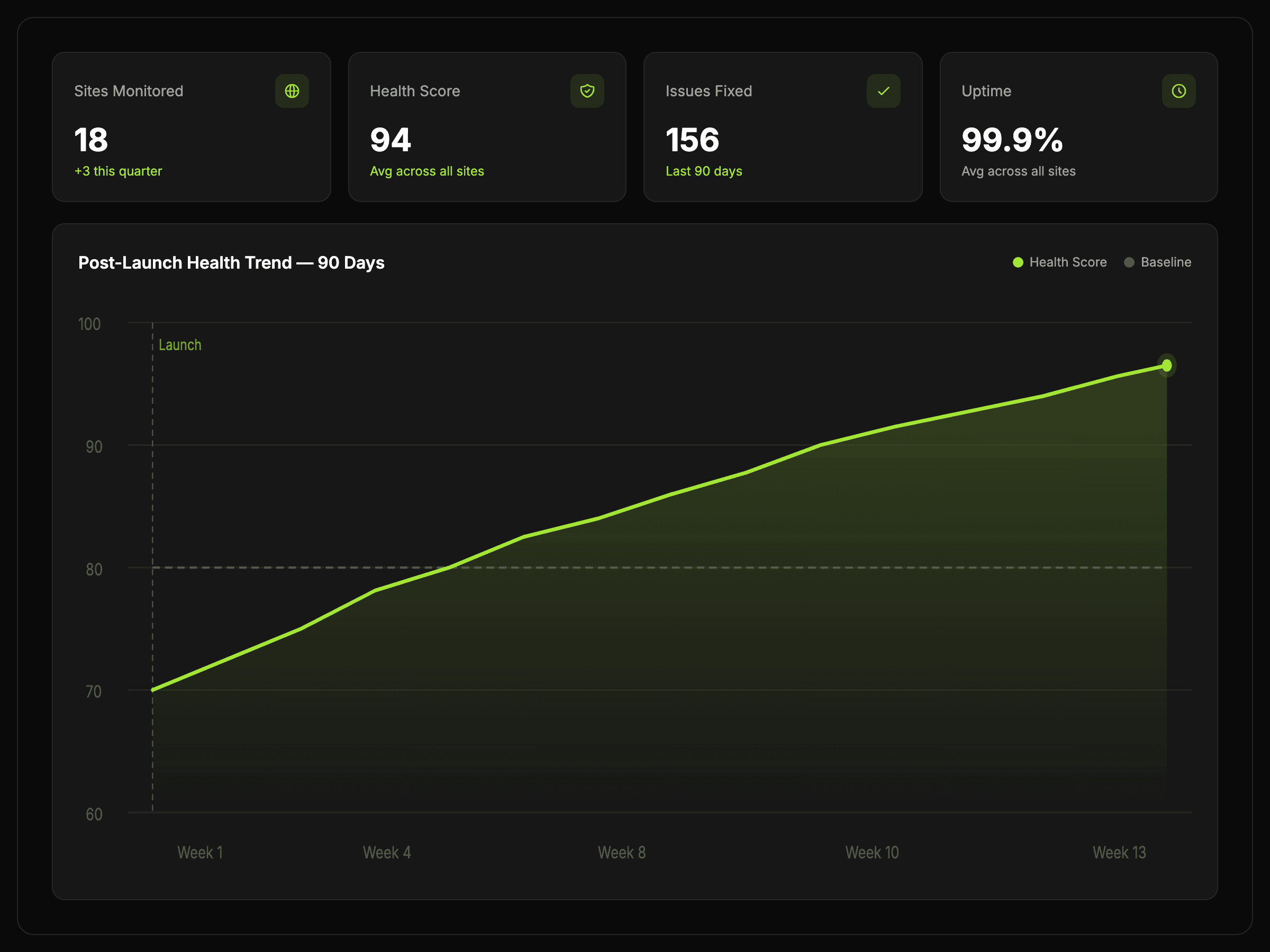Click the Post-Launch Health Trend title

pos(231,262)
